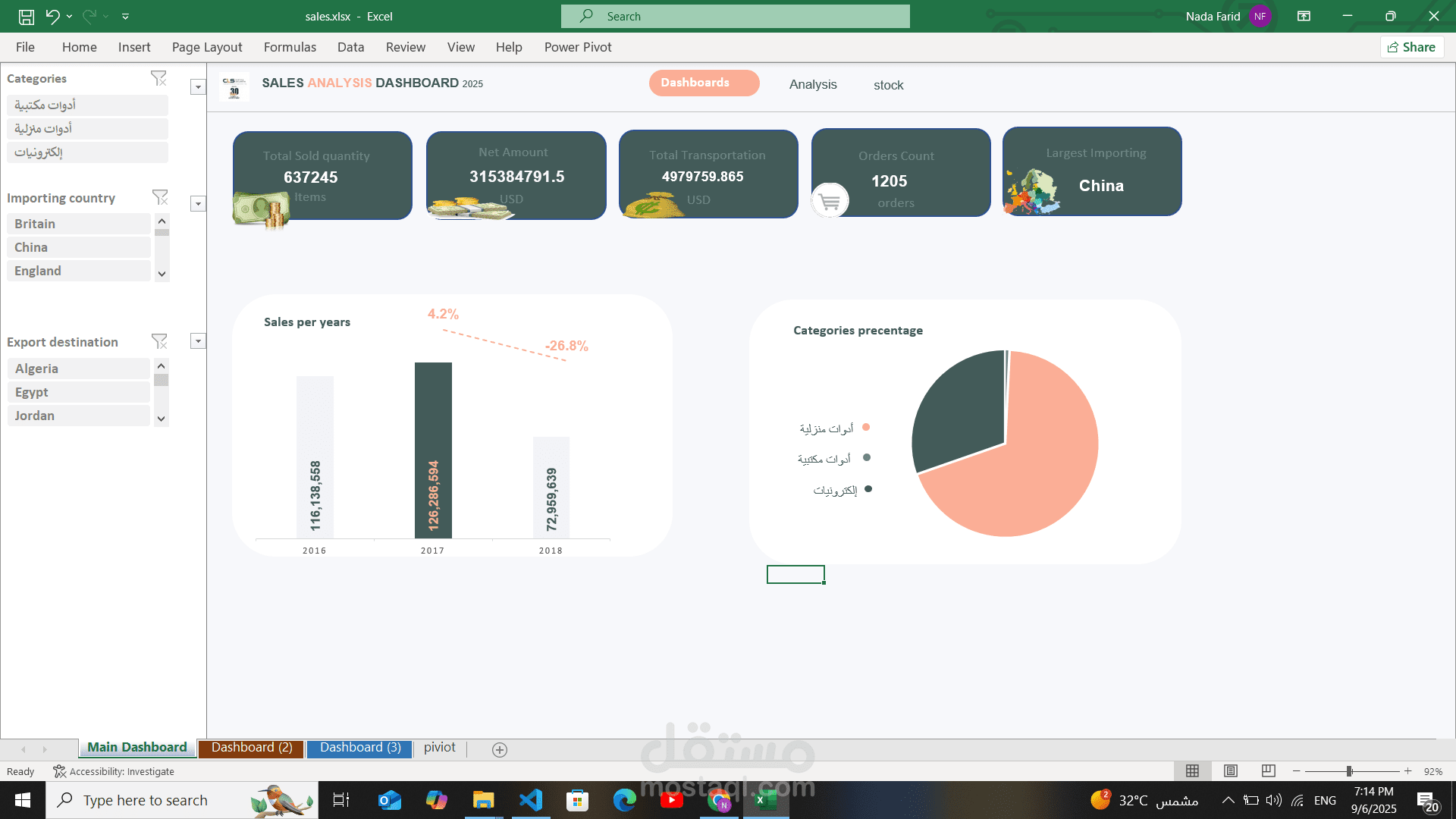Switch to Page Layout view icon
The height and width of the screenshot is (819, 1456).
(x=1231, y=770)
